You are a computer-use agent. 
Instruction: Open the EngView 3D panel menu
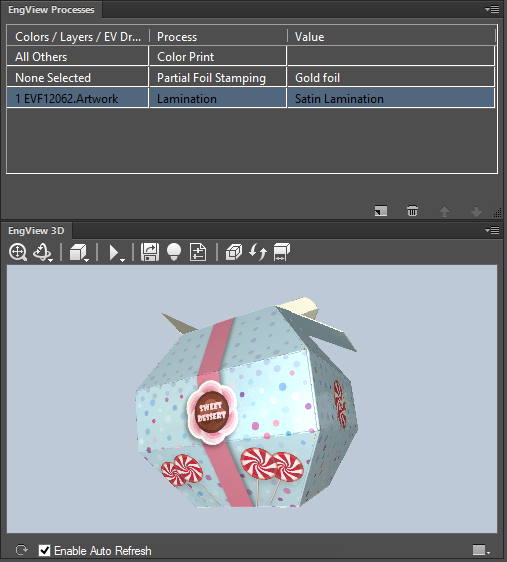click(492, 230)
